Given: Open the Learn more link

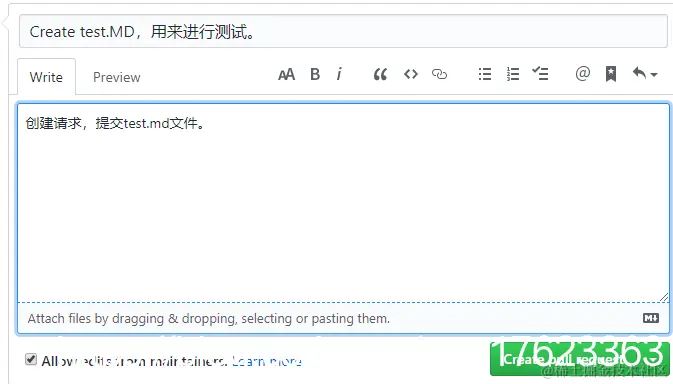Looking at the screenshot, I should [267, 361].
